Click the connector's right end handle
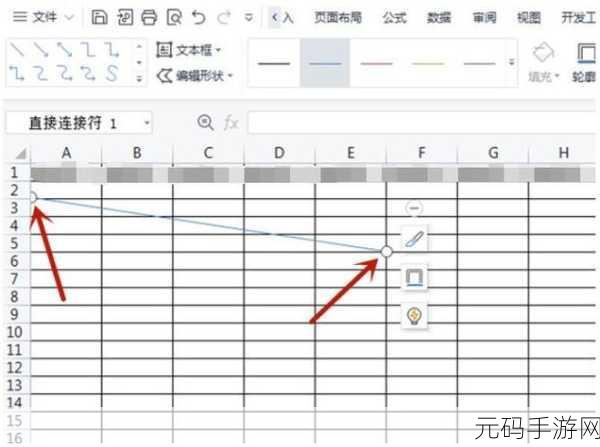600x447 pixels. pos(387,252)
